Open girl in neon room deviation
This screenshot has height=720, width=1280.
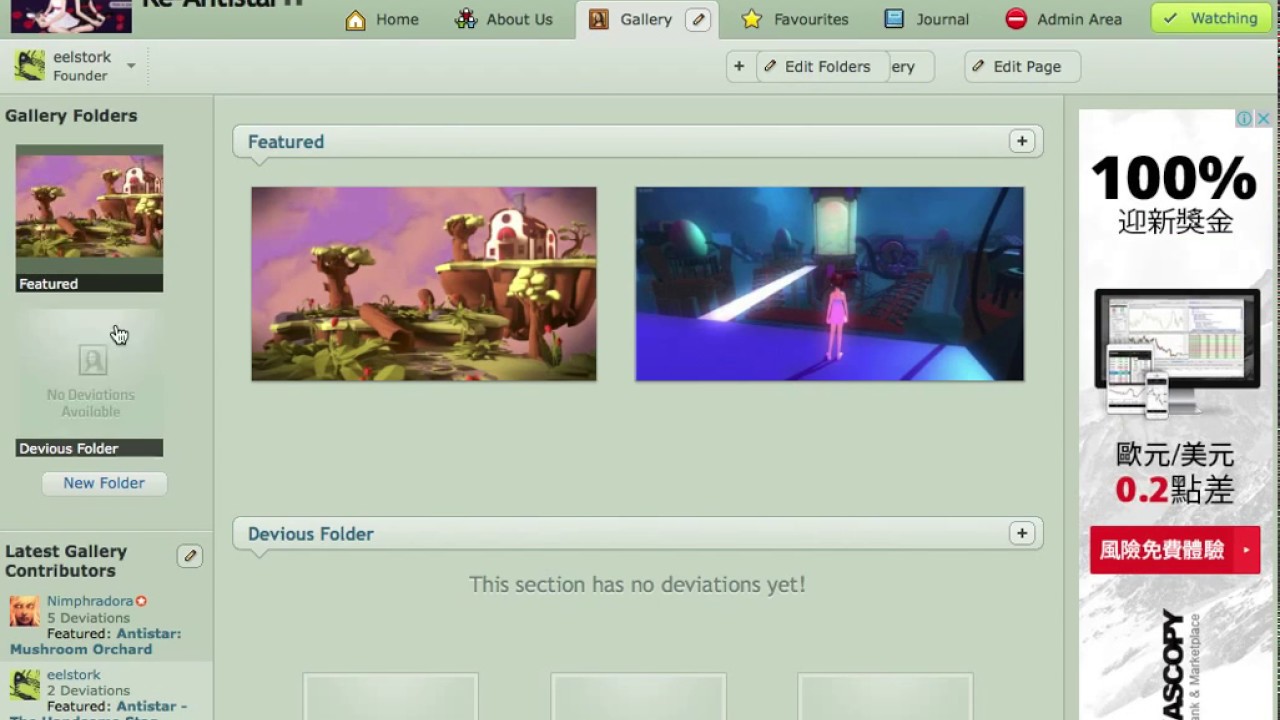(x=830, y=284)
